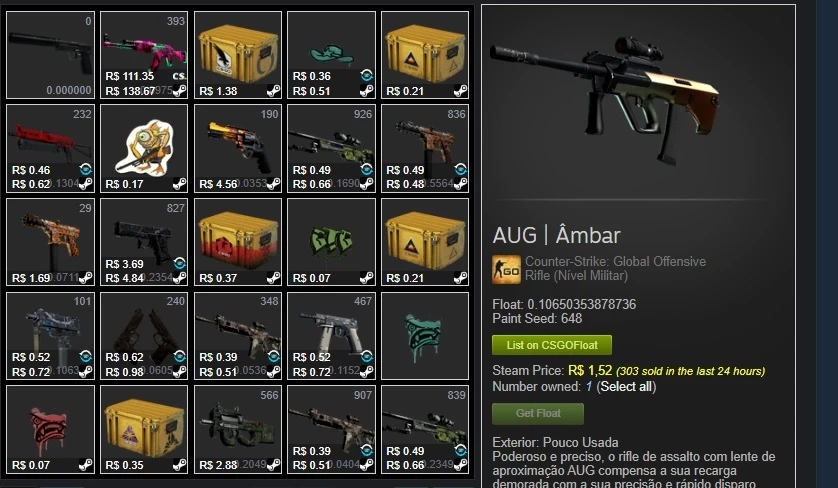This screenshot has width=838, height=488.
Task: Click the Steam logo on R$ 4.56 revolver
Action: [274, 184]
